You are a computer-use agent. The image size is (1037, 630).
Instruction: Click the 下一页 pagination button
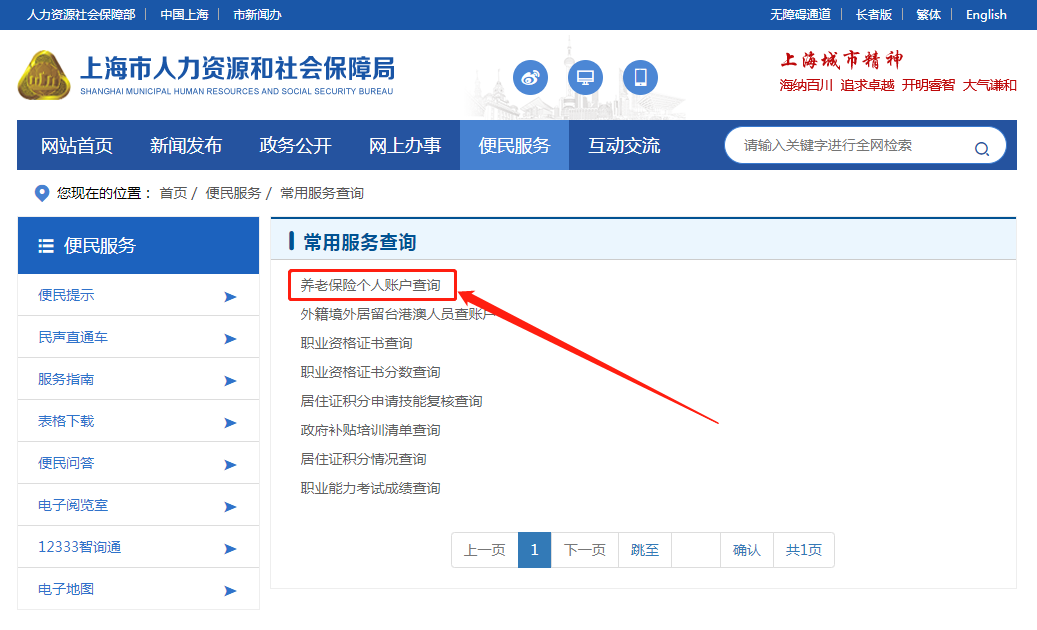585,550
